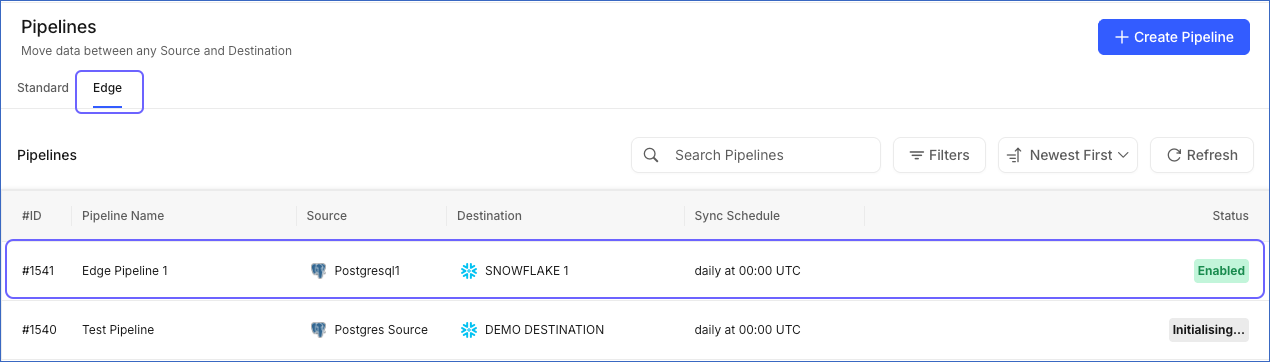Click the search magnifier icon
This screenshot has height=362, width=1270.
pyautogui.click(x=651, y=155)
